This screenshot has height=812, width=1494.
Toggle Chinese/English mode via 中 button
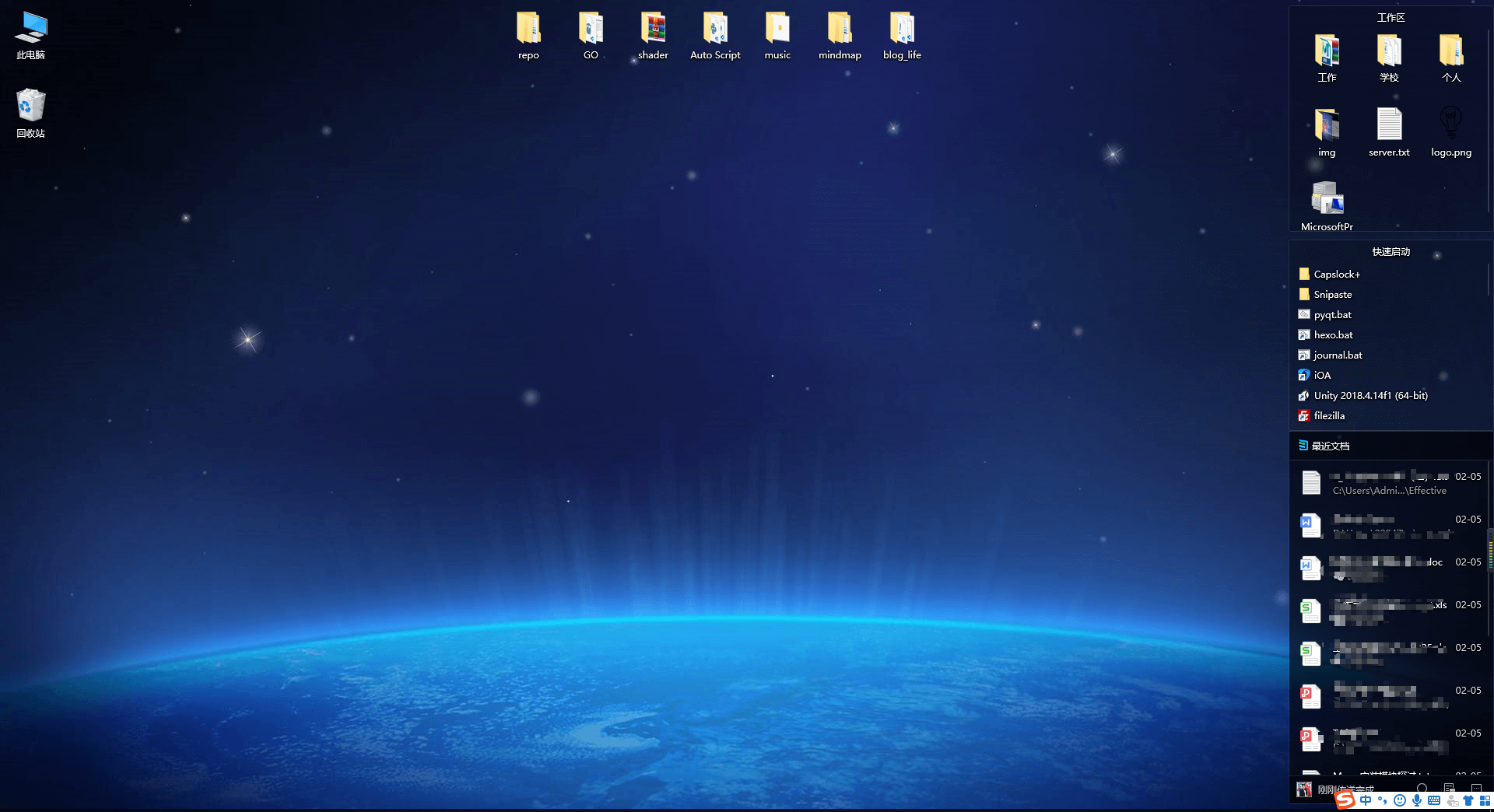point(1366,800)
